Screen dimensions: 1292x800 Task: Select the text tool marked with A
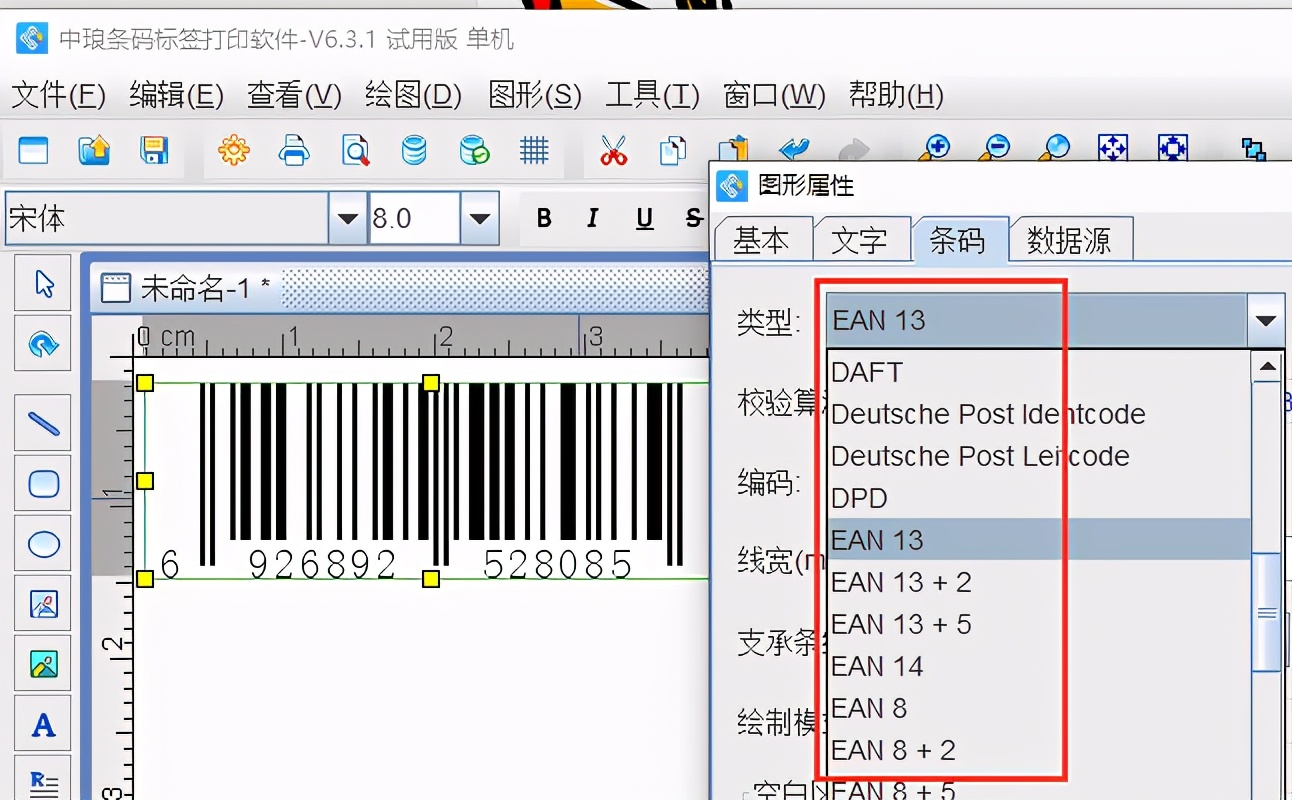click(42, 723)
